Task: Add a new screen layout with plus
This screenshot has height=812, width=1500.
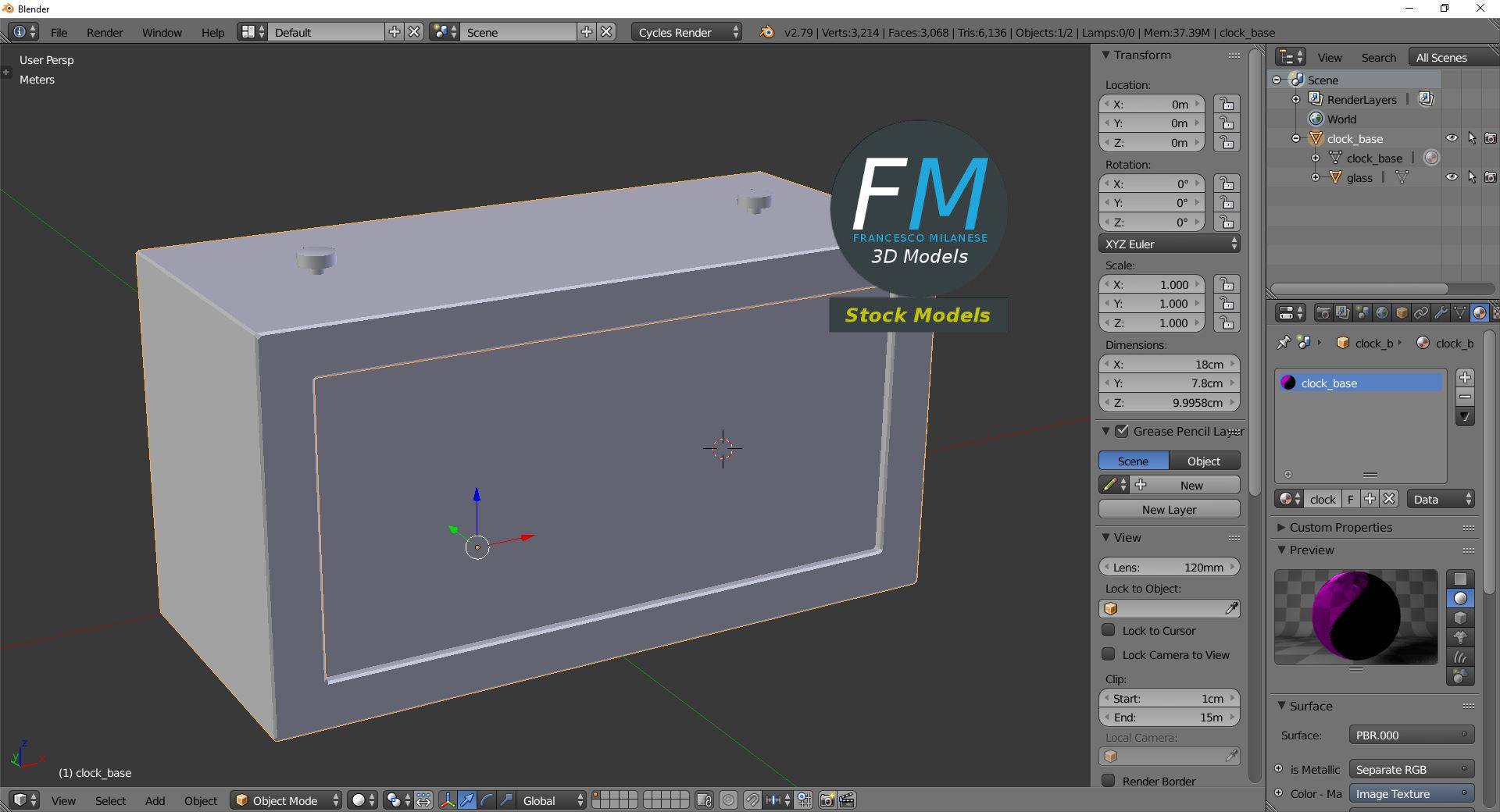Action: coord(395,32)
